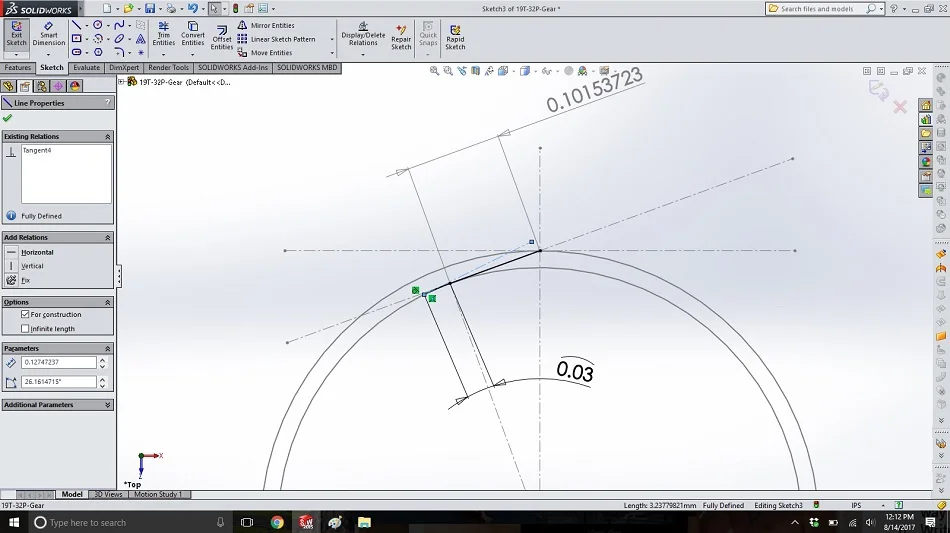950x533 pixels.
Task: Open Chrome from the Windows taskbar
Action: point(277,522)
